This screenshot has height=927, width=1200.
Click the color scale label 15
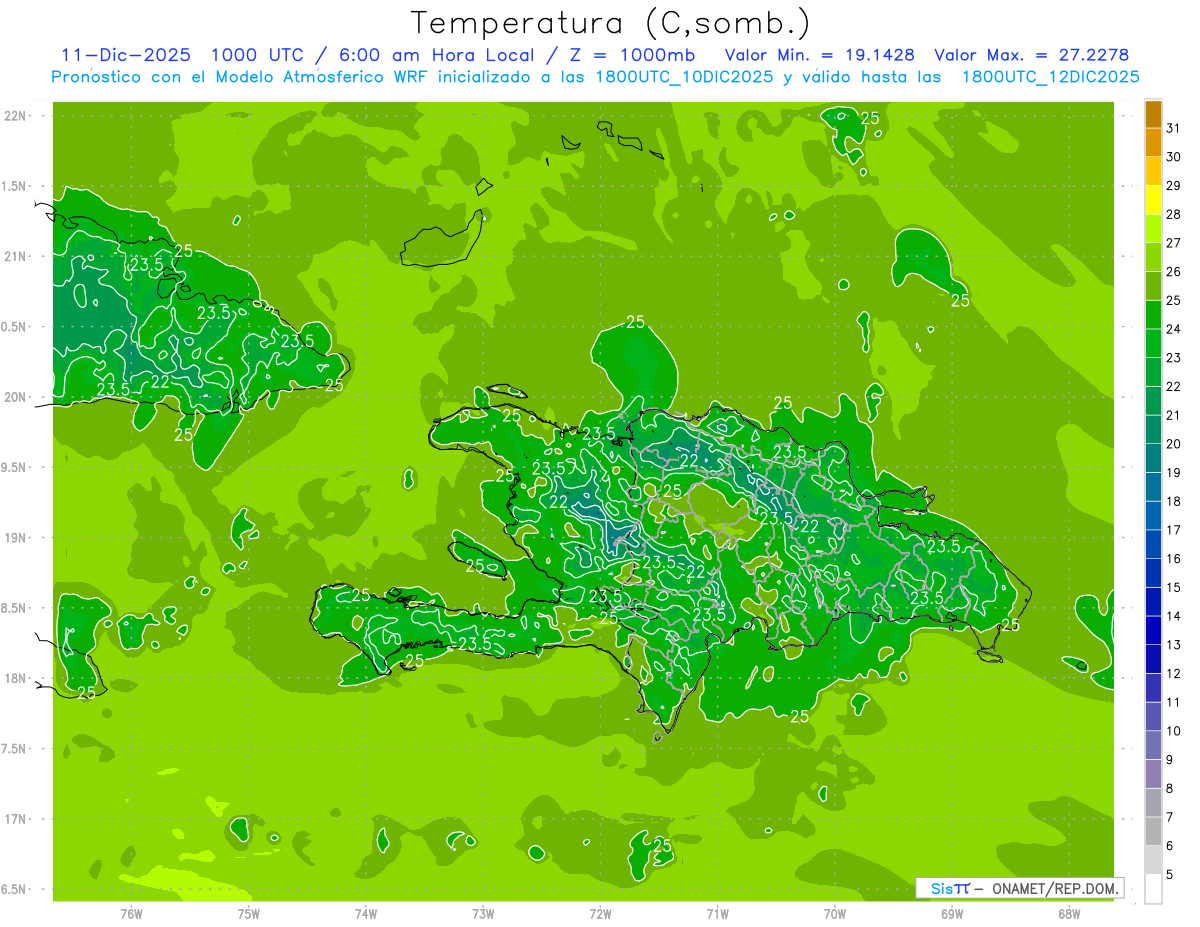coord(1175,588)
